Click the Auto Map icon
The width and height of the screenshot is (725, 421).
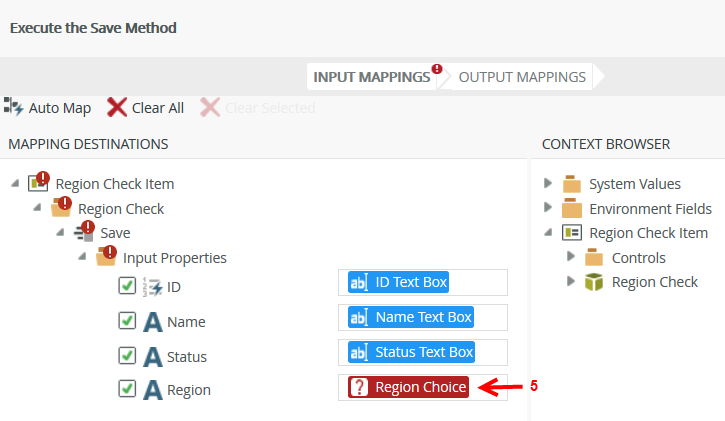14,107
